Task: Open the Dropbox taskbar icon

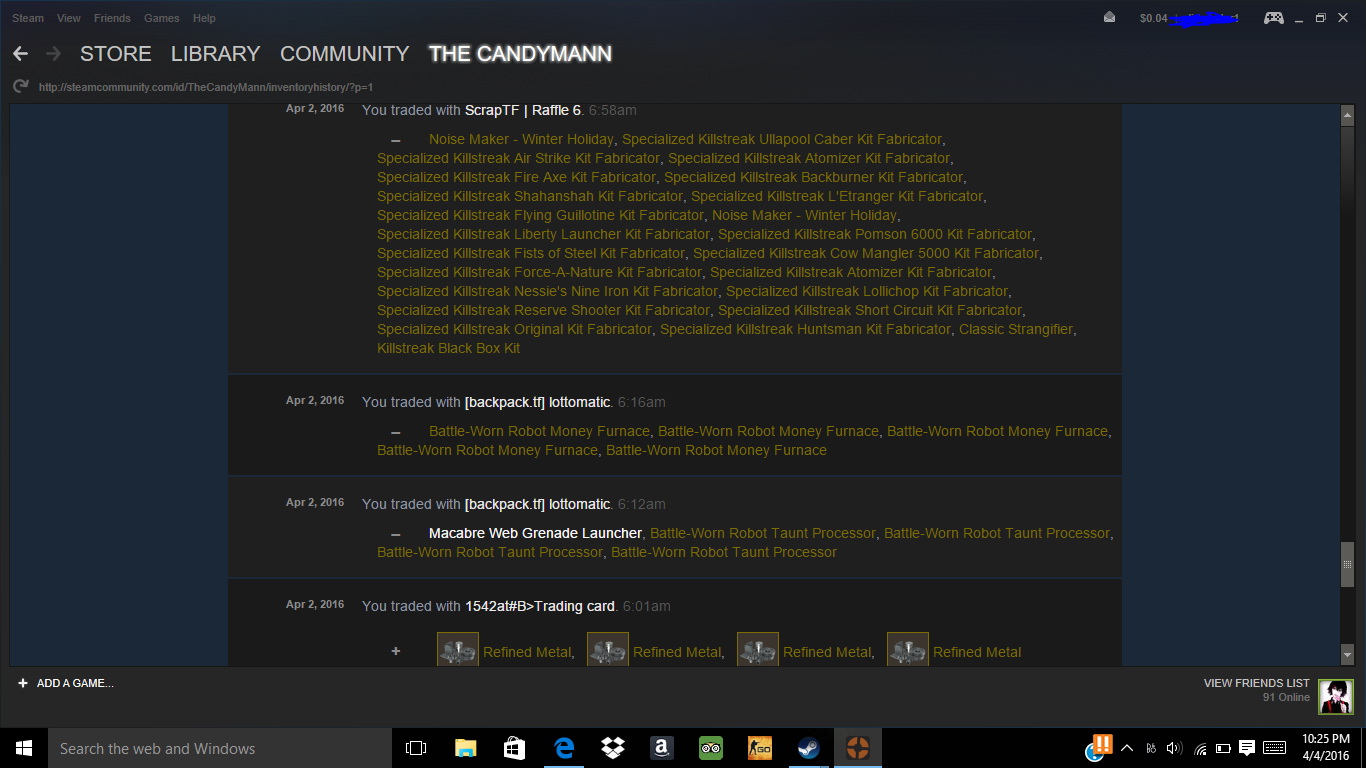Action: coord(612,748)
